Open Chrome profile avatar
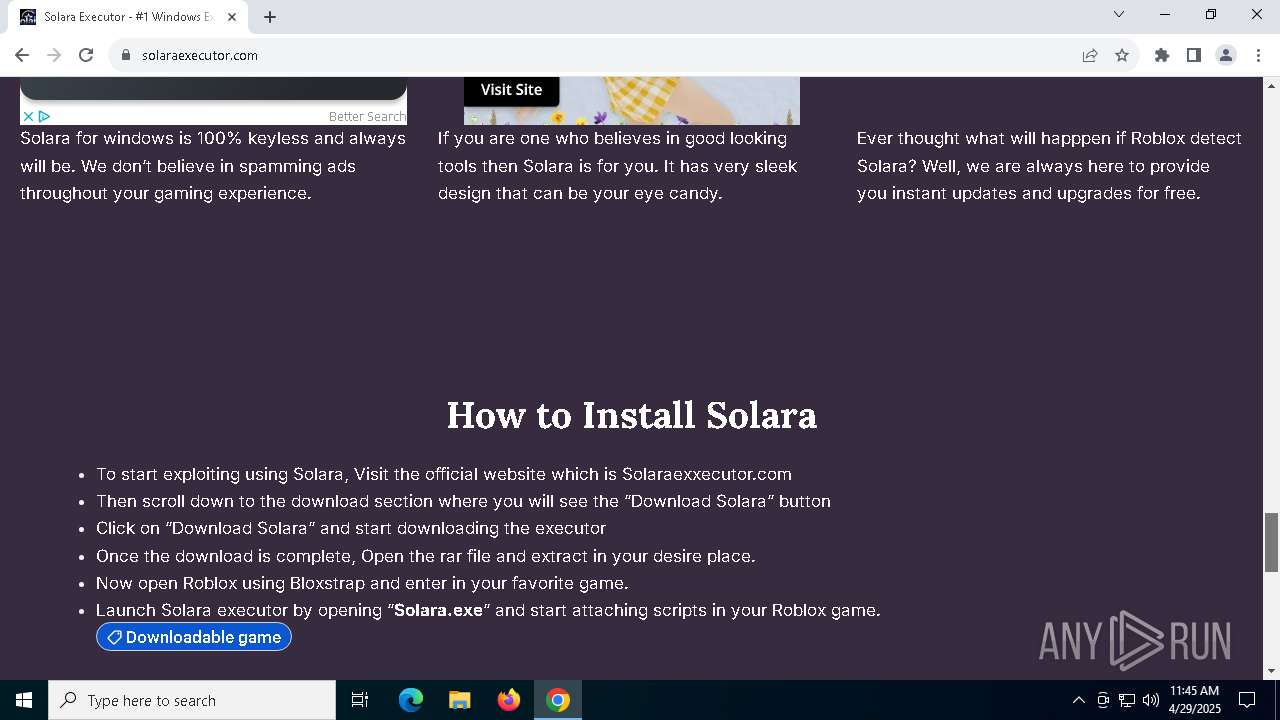This screenshot has width=1280, height=720. pos(1226,55)
